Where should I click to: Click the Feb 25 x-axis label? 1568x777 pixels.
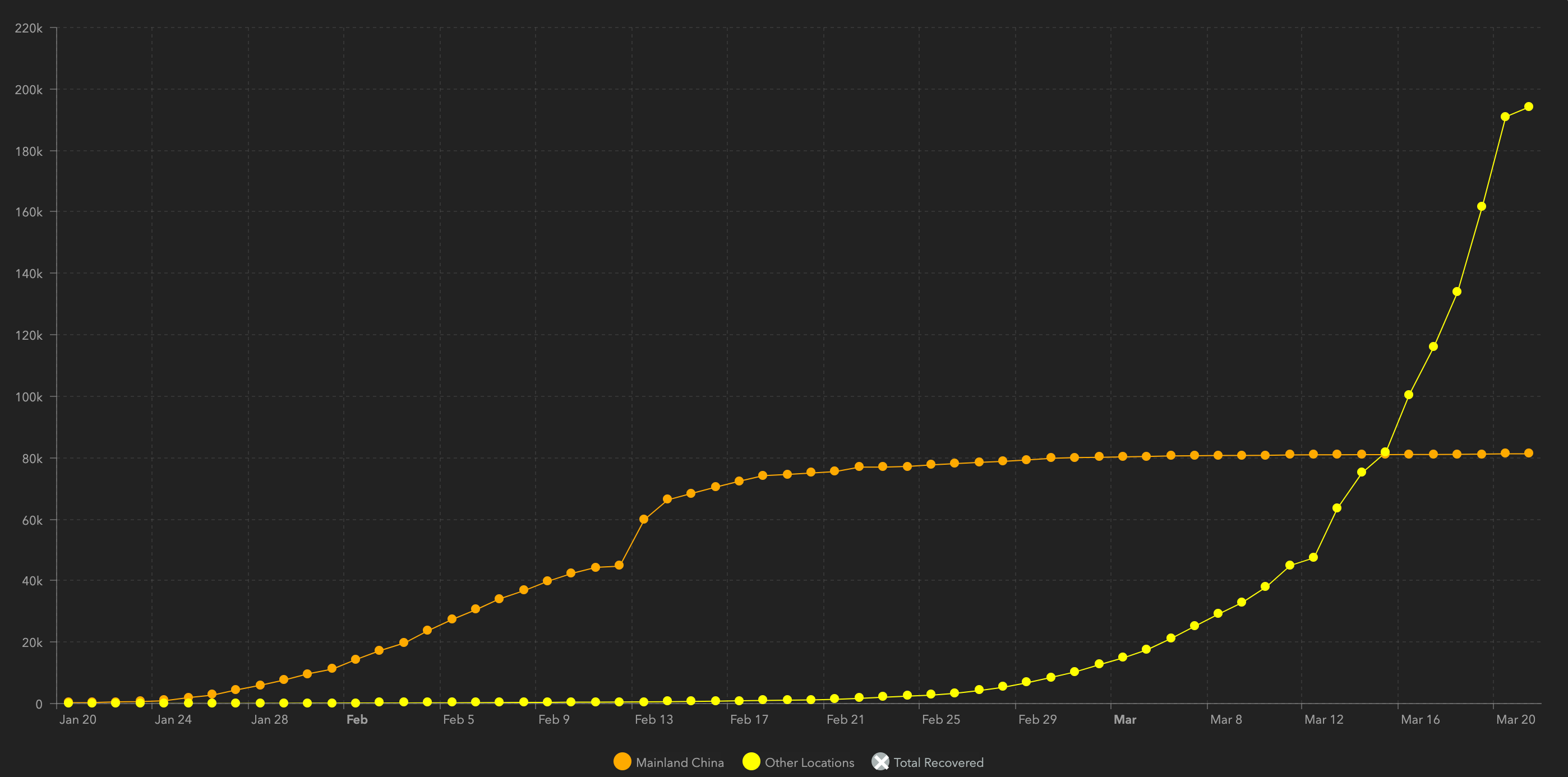[941, 719]
